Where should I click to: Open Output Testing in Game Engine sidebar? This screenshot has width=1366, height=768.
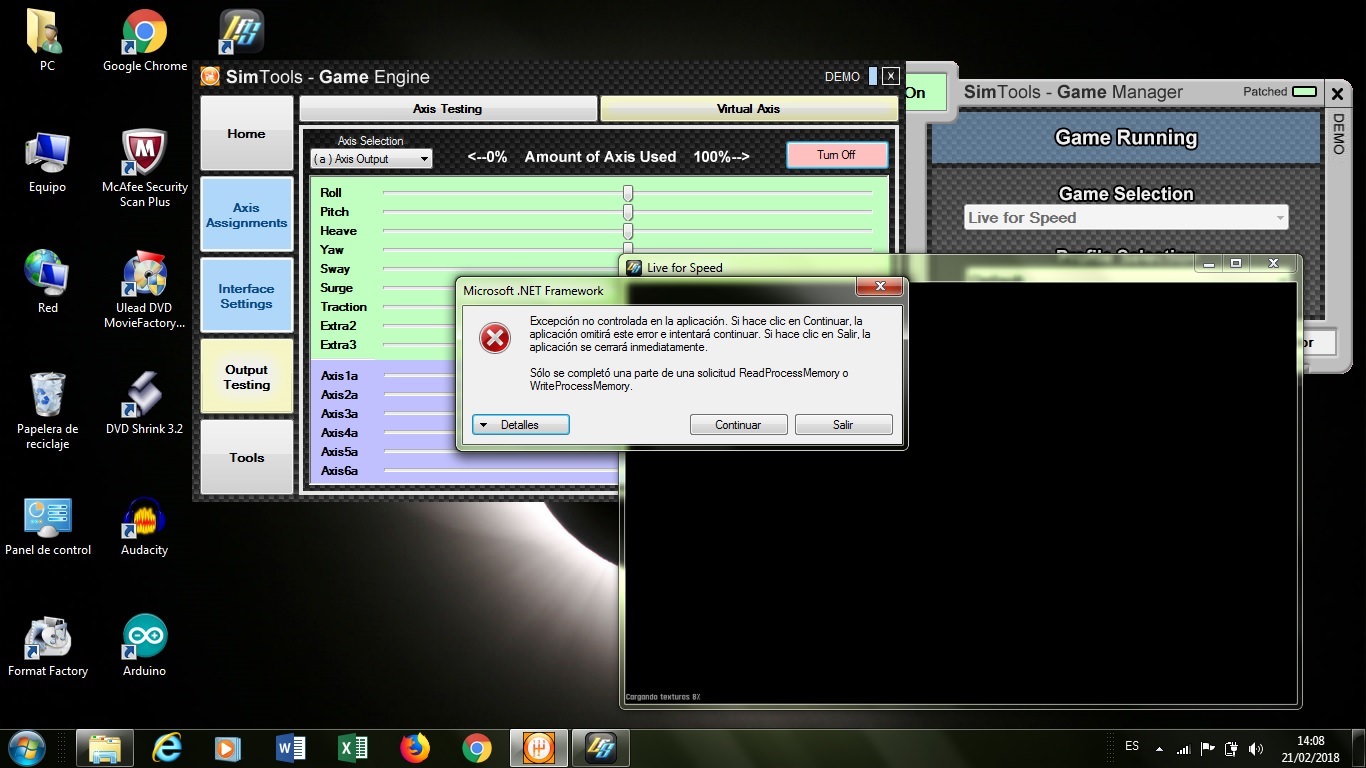[247, 376]
